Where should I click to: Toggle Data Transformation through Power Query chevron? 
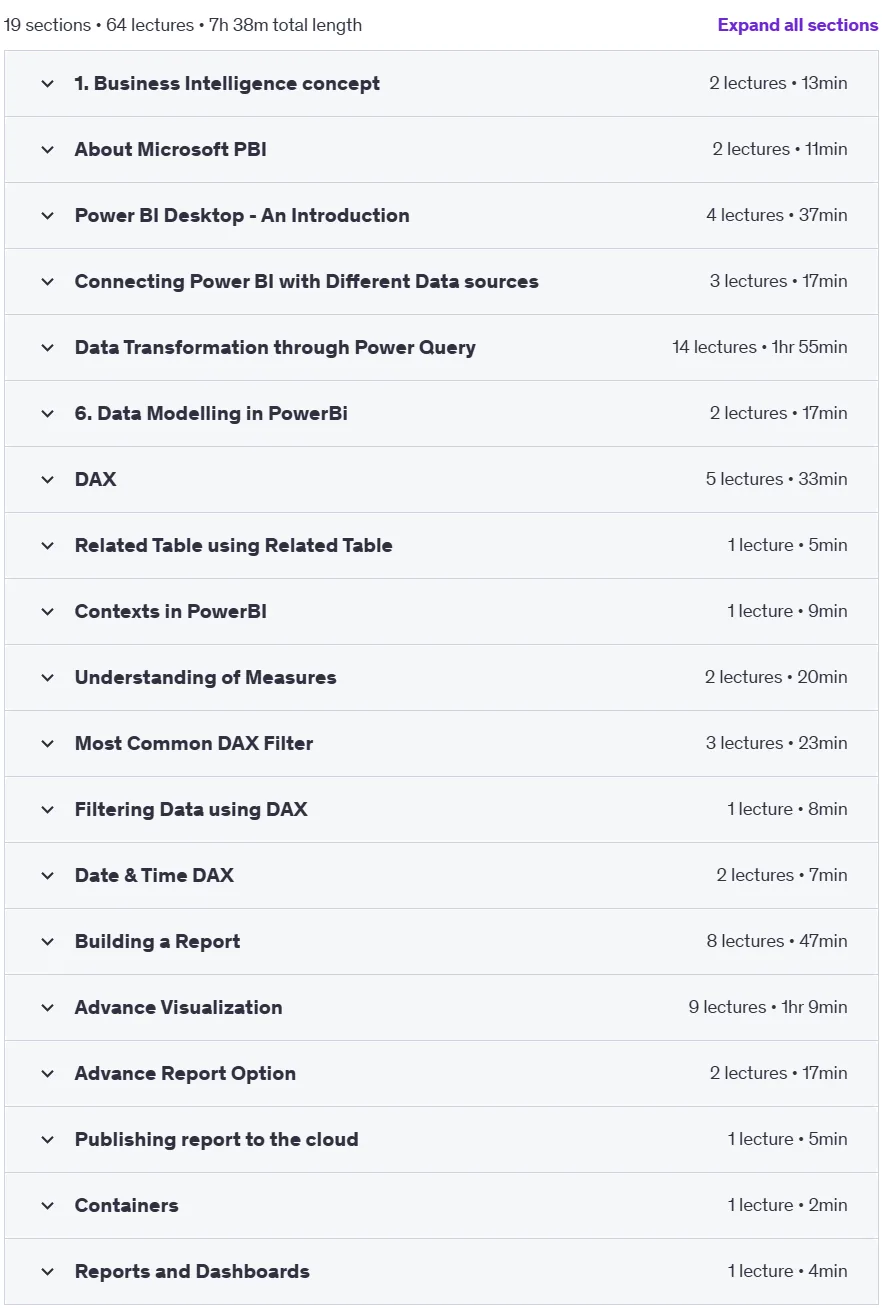click(x=47, y=348)
